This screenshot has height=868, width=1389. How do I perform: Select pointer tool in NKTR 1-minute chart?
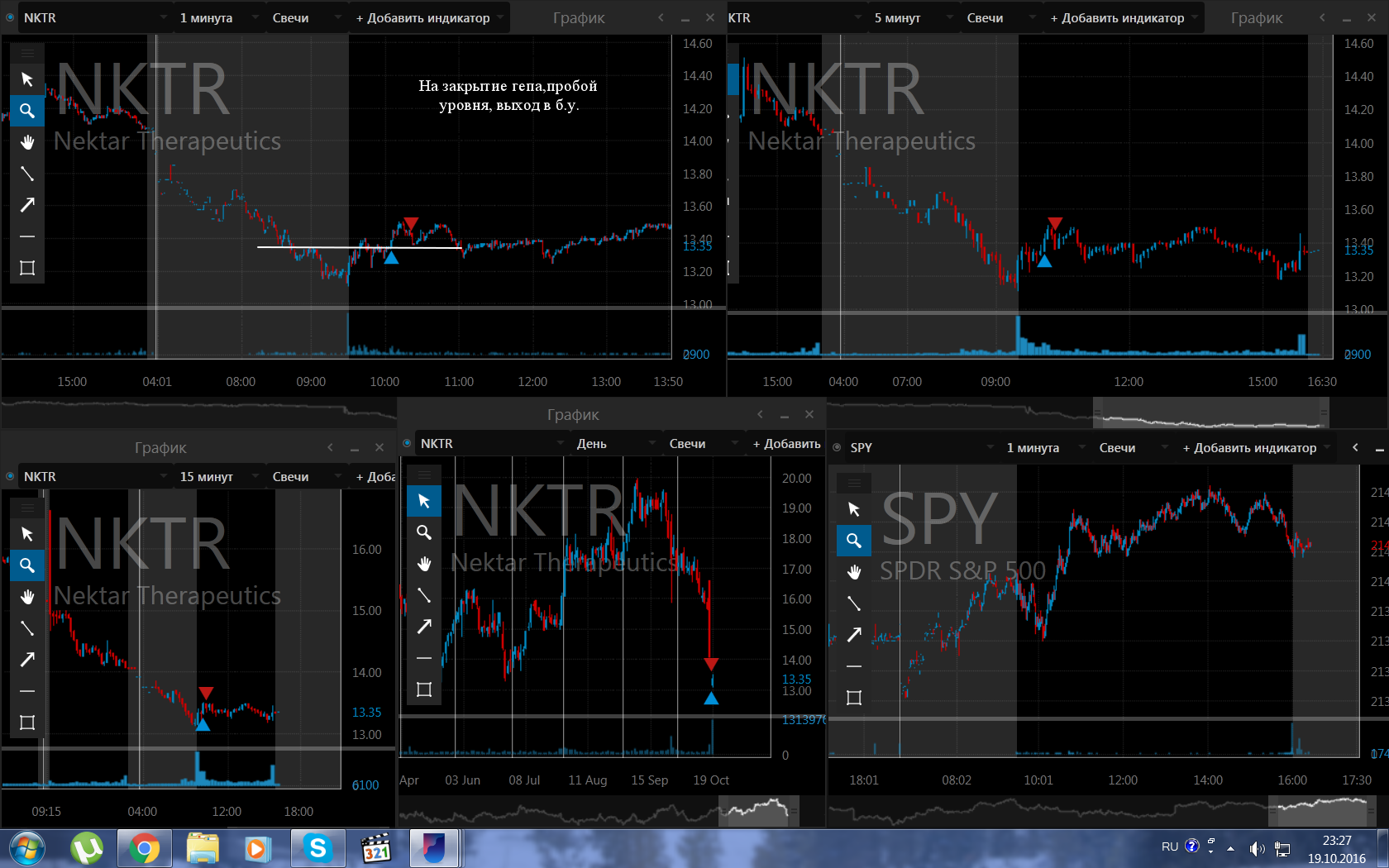[27, 79]
